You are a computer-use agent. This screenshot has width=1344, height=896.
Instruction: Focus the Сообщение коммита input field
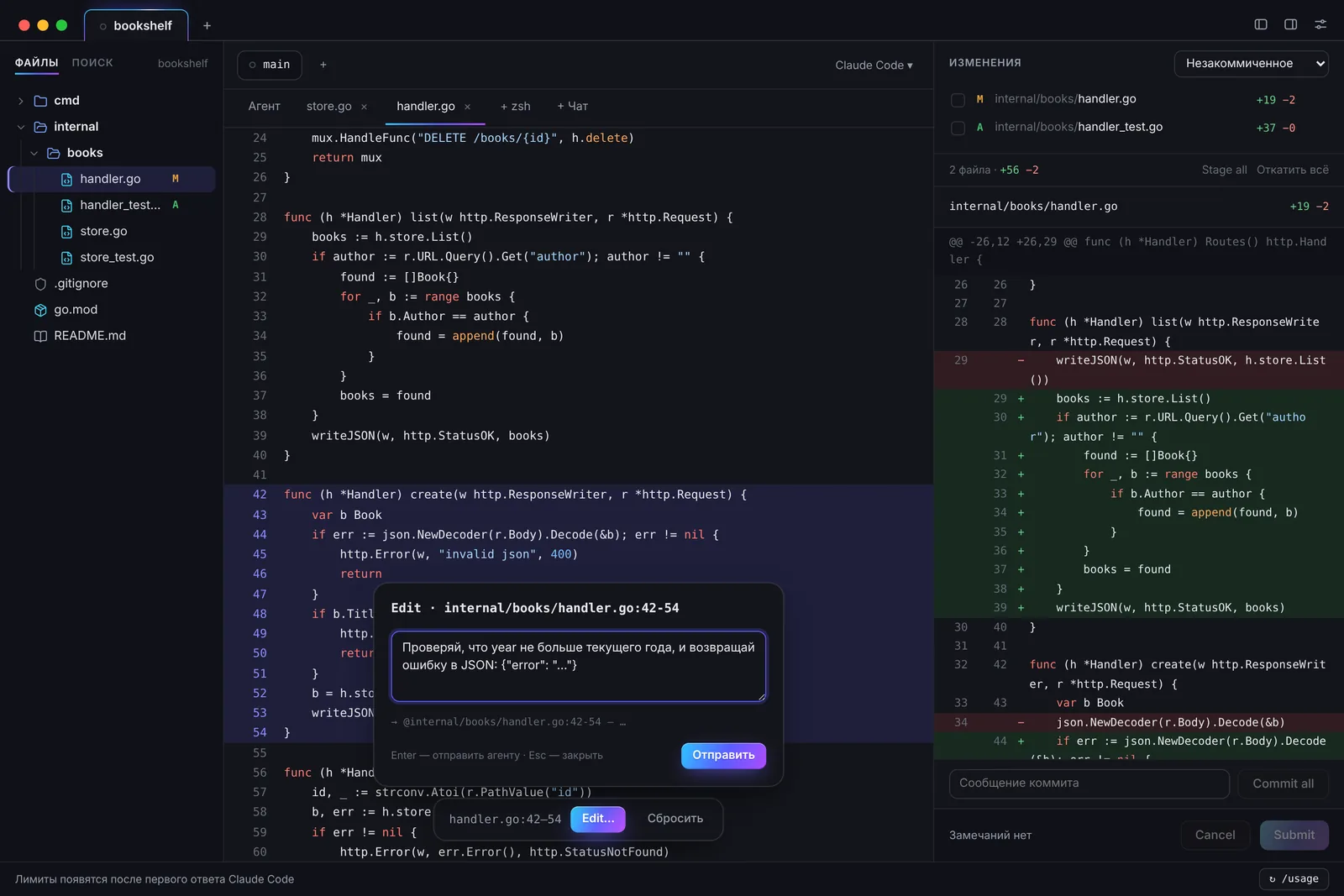pos(1089,783)
